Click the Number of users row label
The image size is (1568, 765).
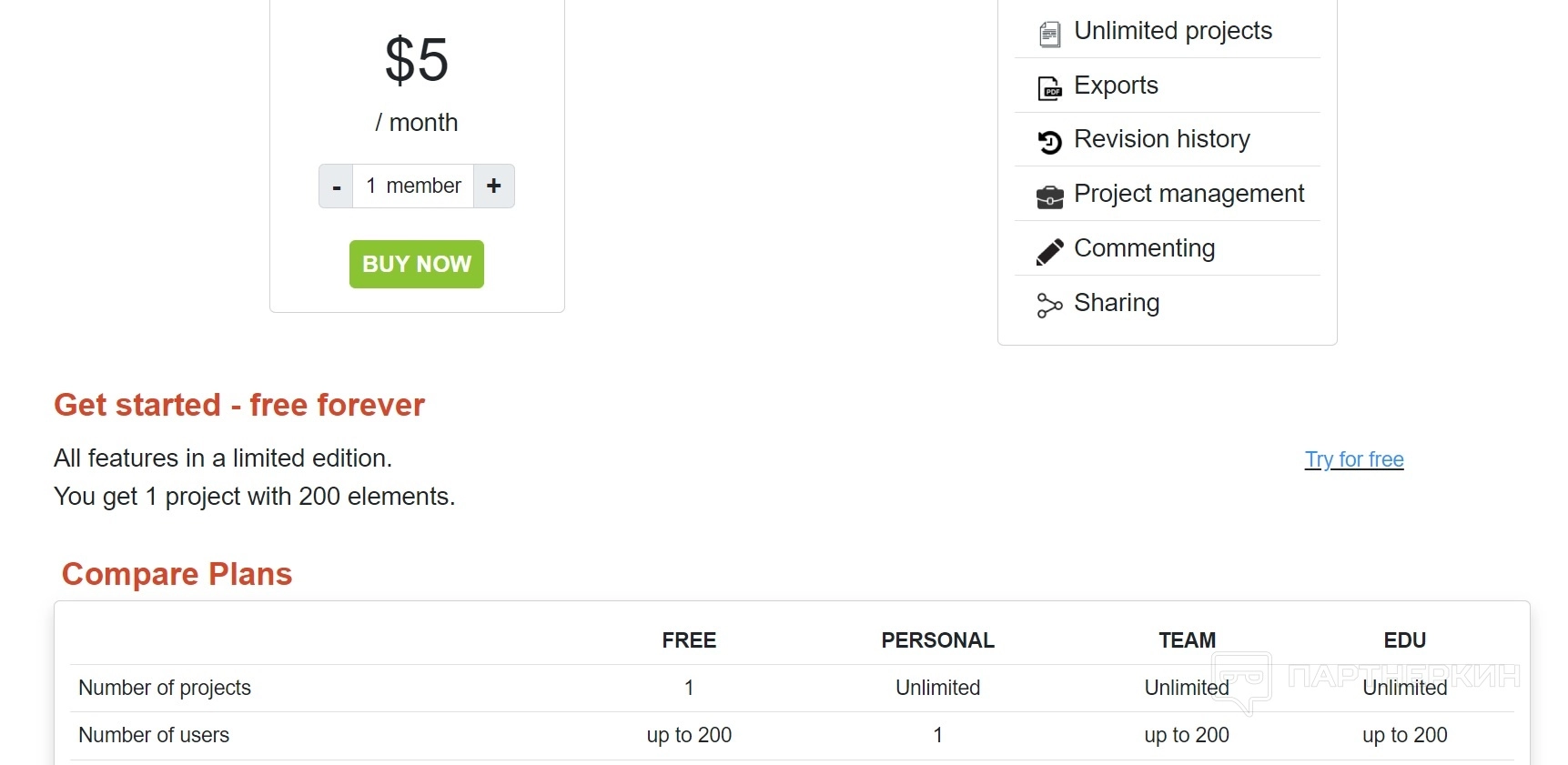click(x=154, y=735)
